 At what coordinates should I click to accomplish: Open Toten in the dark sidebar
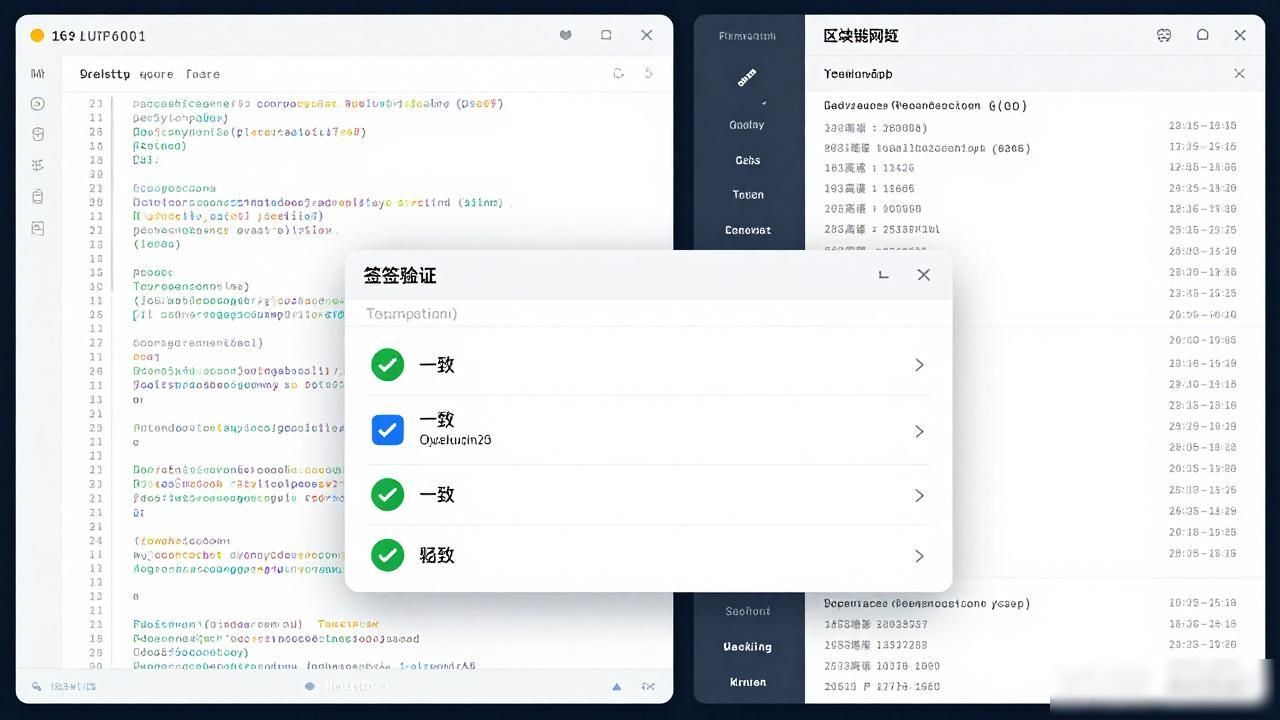point(747,195)
